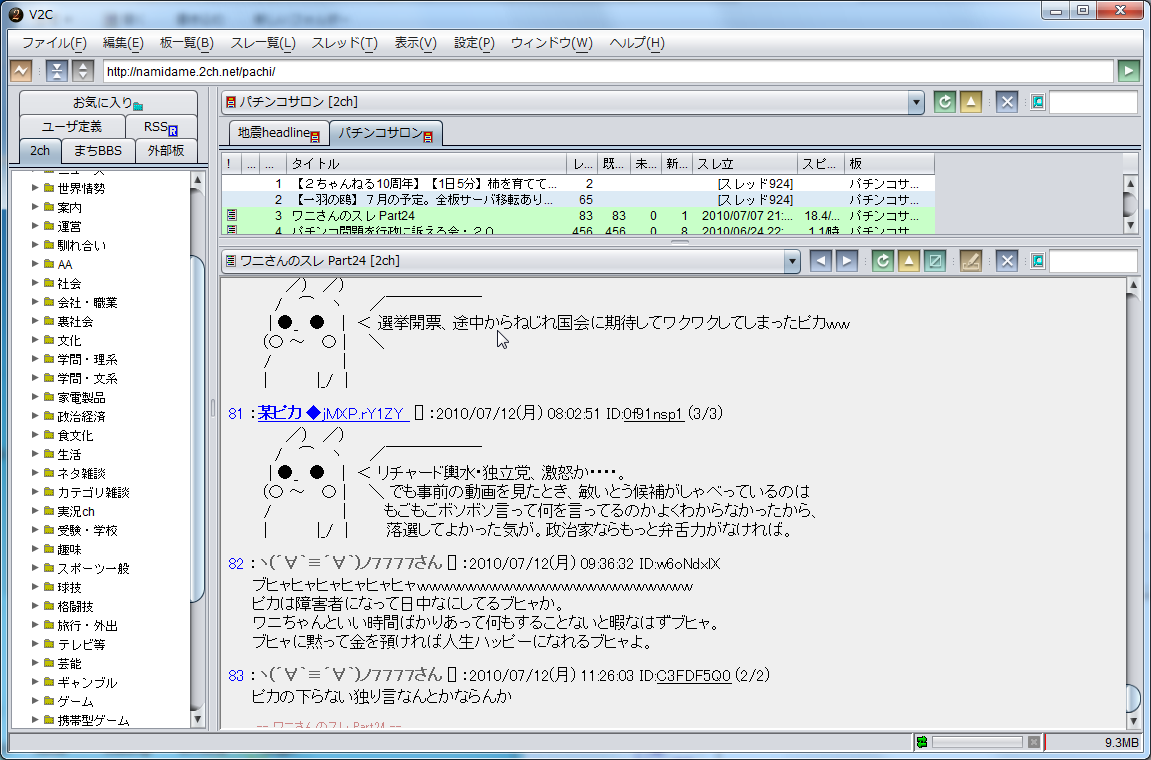Reload the ワニさんのスレ thread
Viewport: 1151px width, 760px height.
point(882,261)
